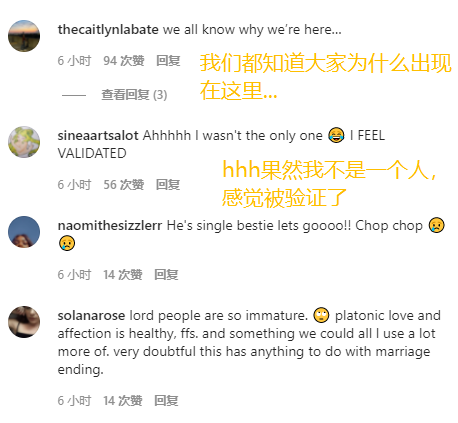
Task: Reply to sineaartsalot's comment via 回复
Action: coord(168,185)
